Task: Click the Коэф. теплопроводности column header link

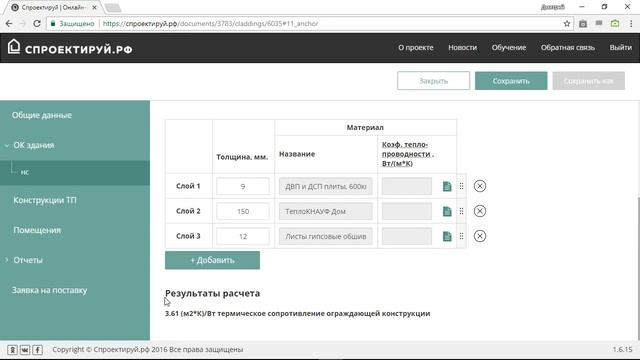Action: coord(408,154)
